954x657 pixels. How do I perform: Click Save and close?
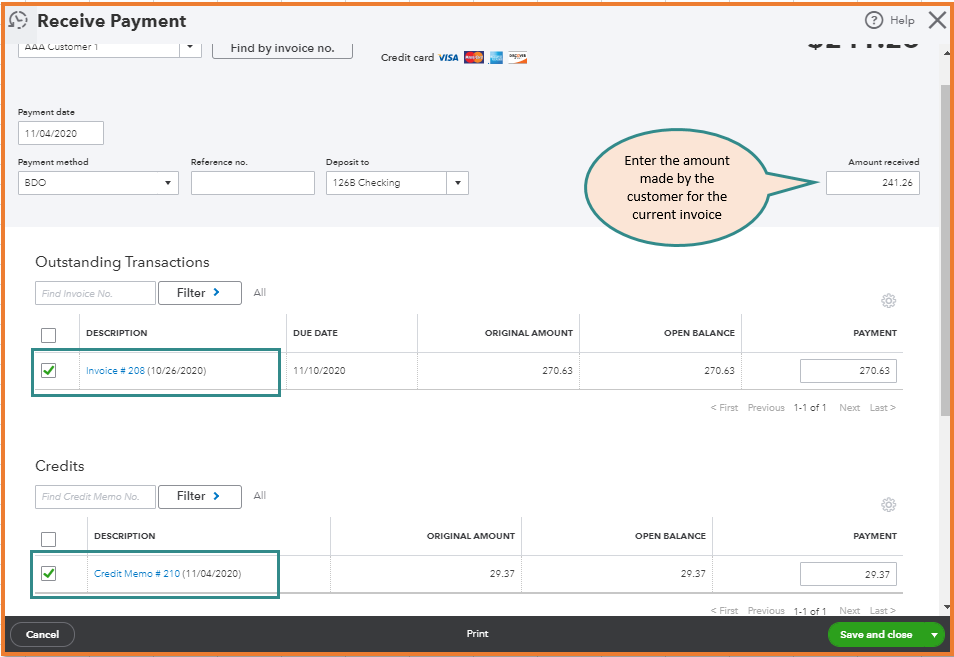coord(876,634)
